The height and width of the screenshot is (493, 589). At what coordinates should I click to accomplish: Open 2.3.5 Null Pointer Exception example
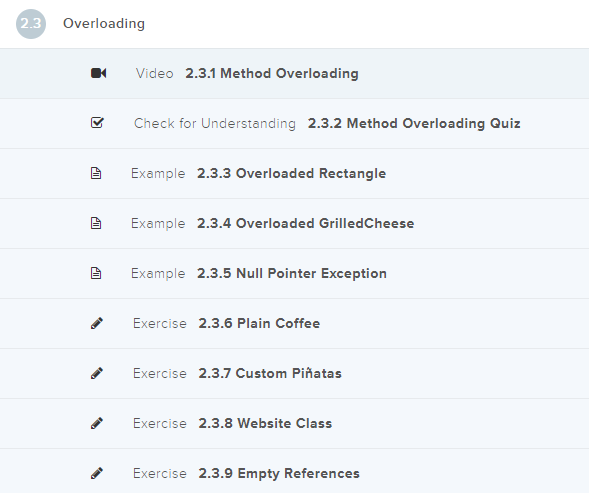[x=294, y=273]
